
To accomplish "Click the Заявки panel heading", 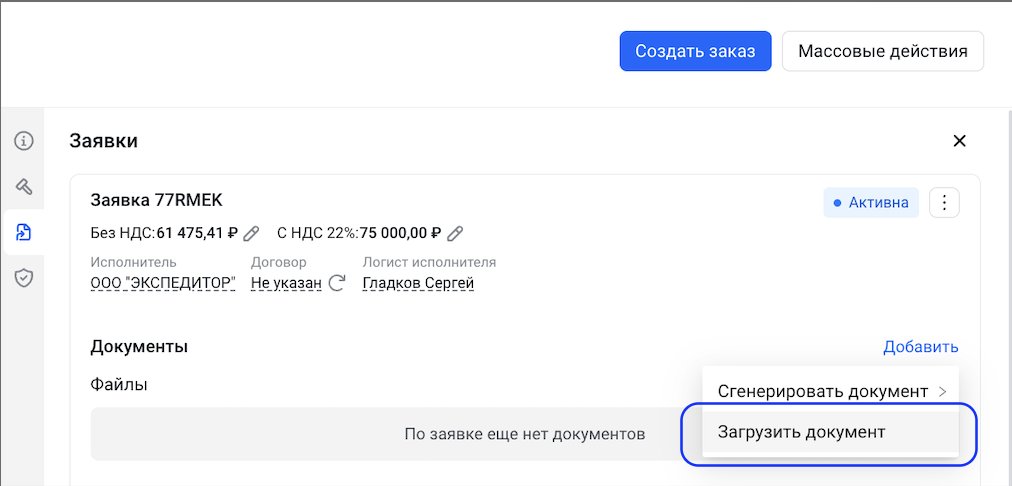I will (103, 141).
